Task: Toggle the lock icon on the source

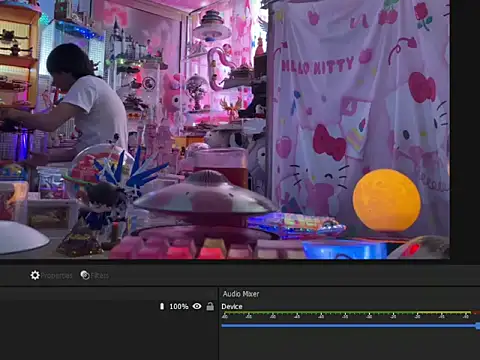Action: [x=210, y=306]
